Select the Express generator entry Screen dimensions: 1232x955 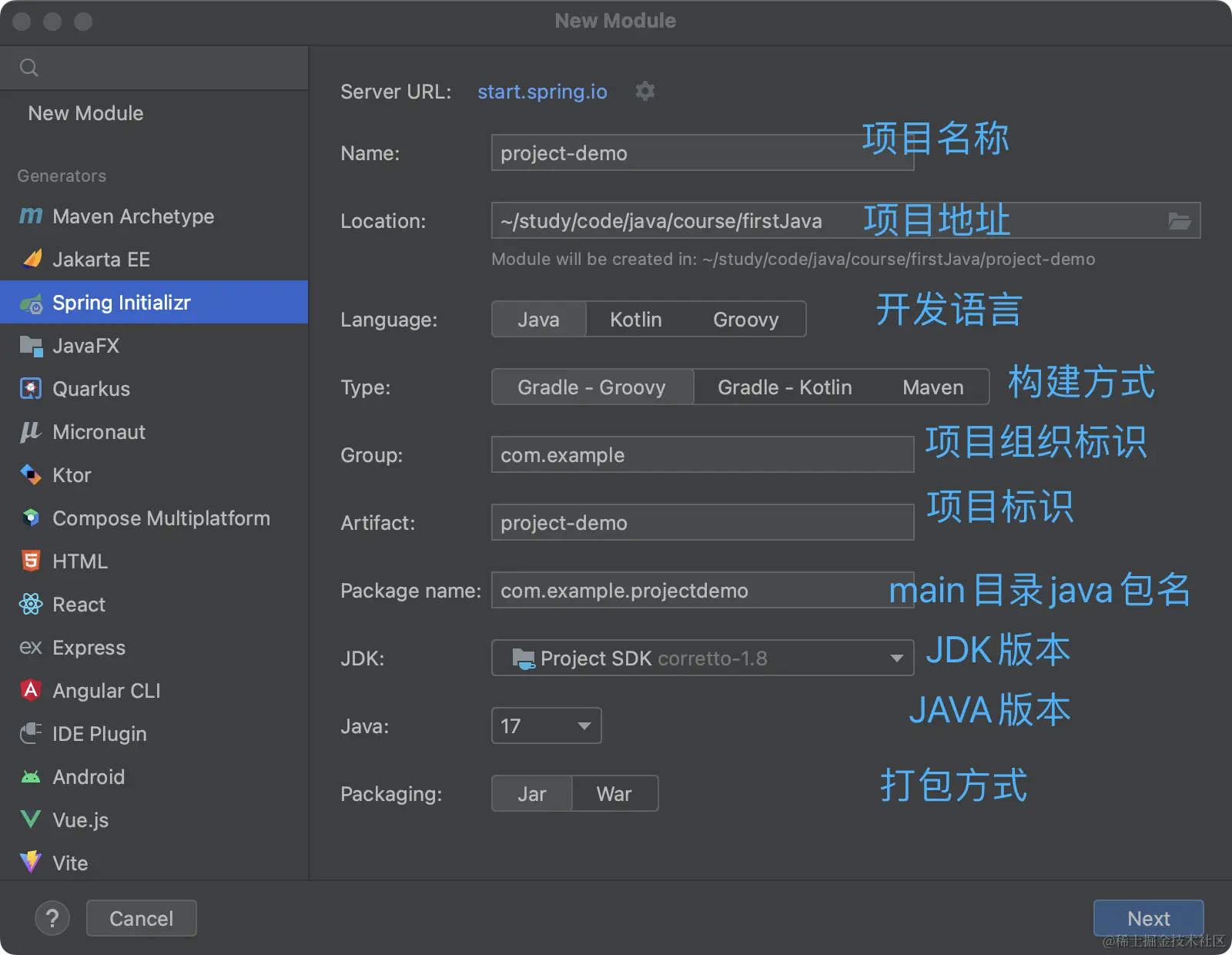[154, 648]
